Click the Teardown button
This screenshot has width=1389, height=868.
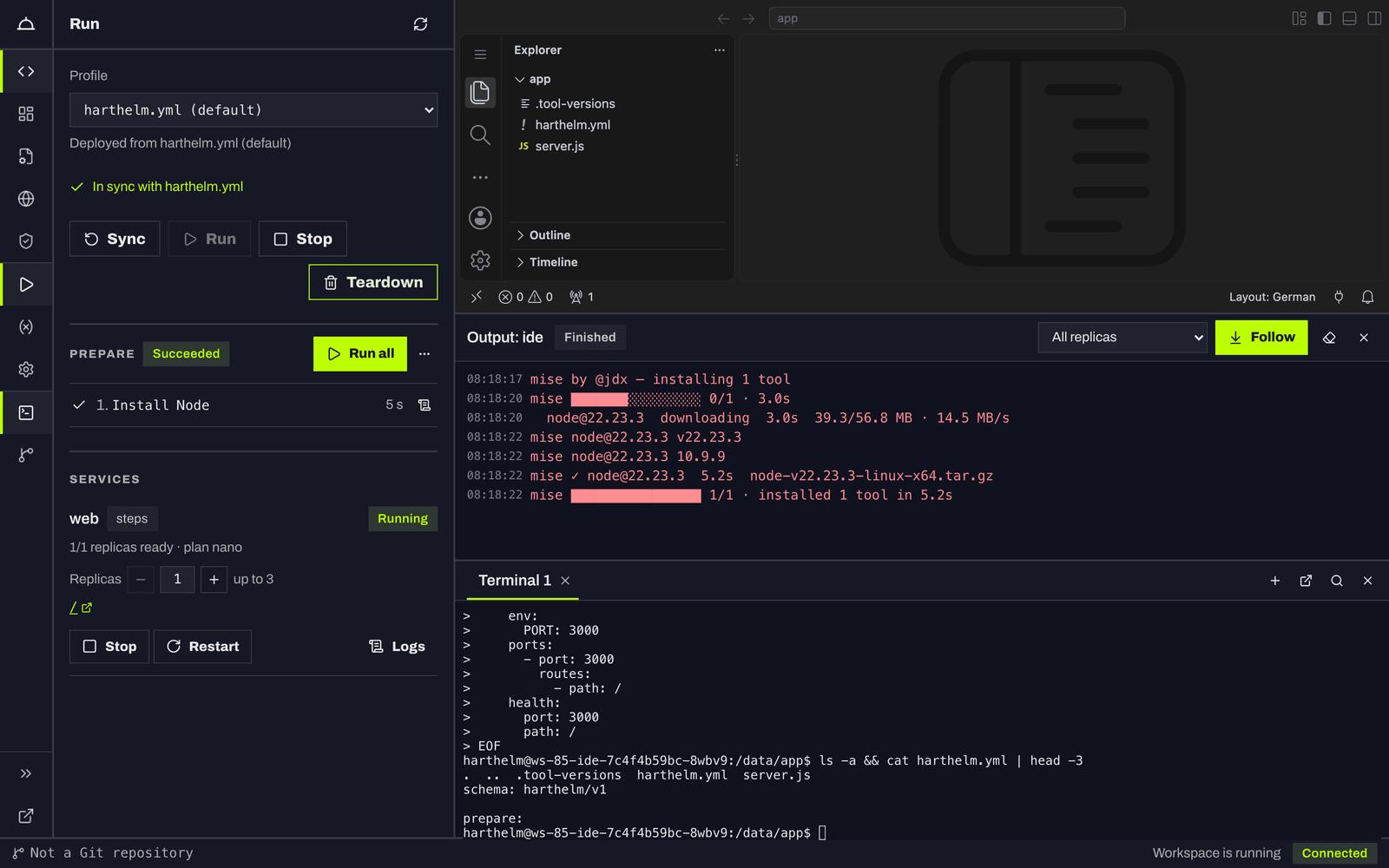[x=373, y=282]
